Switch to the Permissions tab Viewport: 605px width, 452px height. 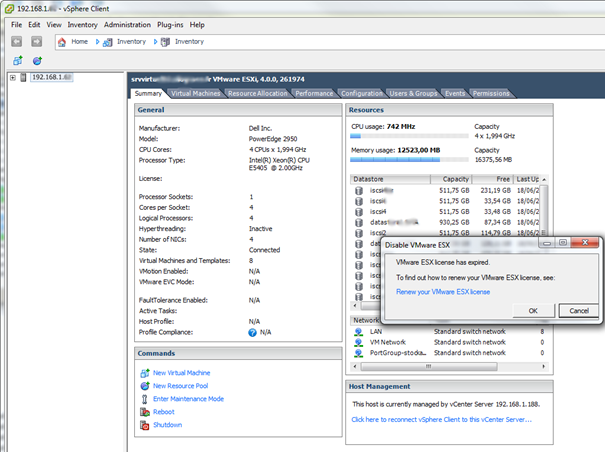[491, 93]
